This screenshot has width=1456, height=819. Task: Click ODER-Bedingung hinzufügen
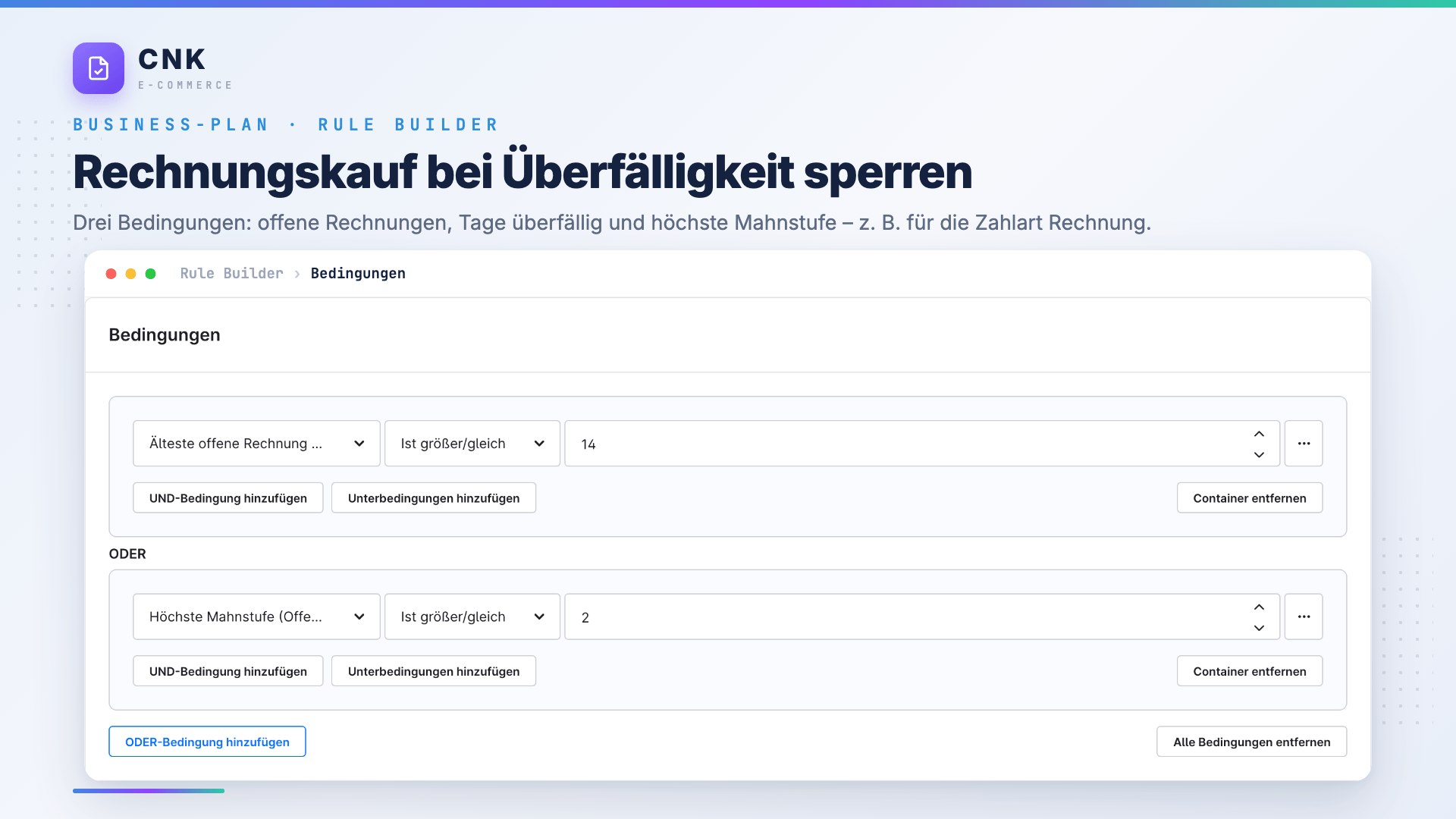tap(207, 742)
